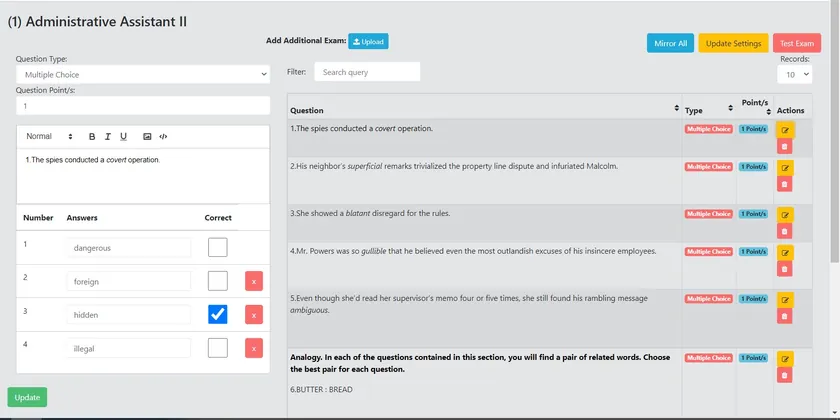Delete question 2 about superficial remarks

[785, 184]
